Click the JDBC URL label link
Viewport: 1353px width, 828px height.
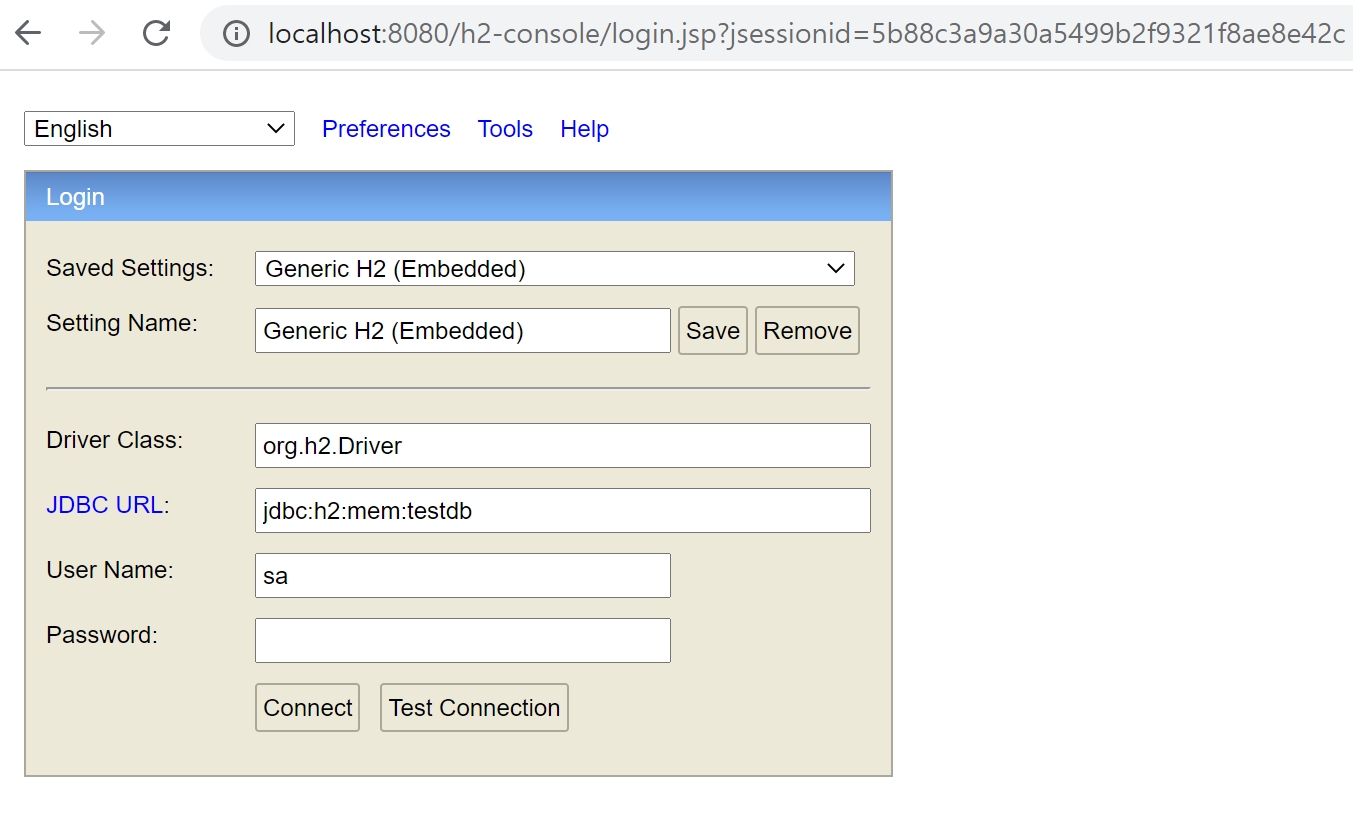(105, 504)
